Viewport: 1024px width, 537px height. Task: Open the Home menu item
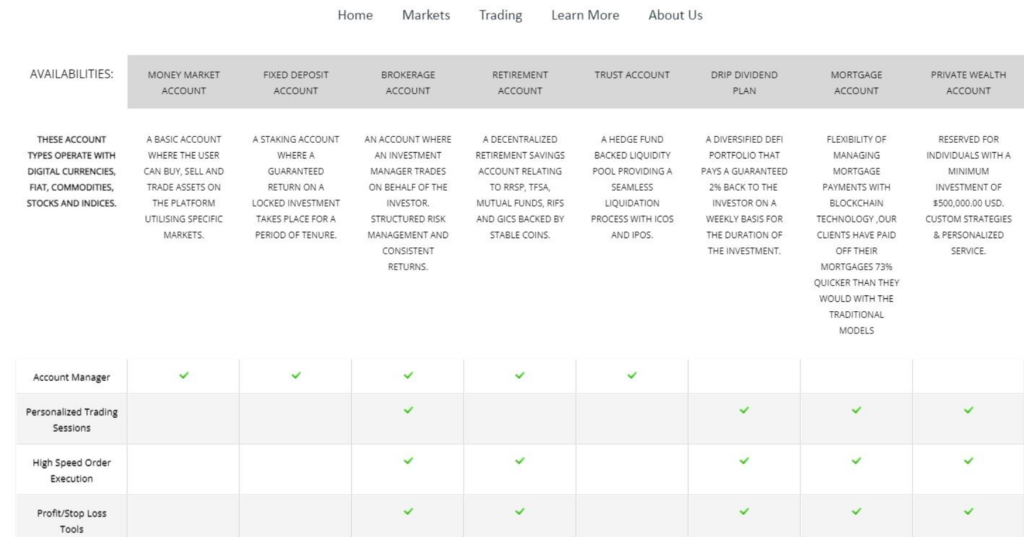(x=355, y=15)
